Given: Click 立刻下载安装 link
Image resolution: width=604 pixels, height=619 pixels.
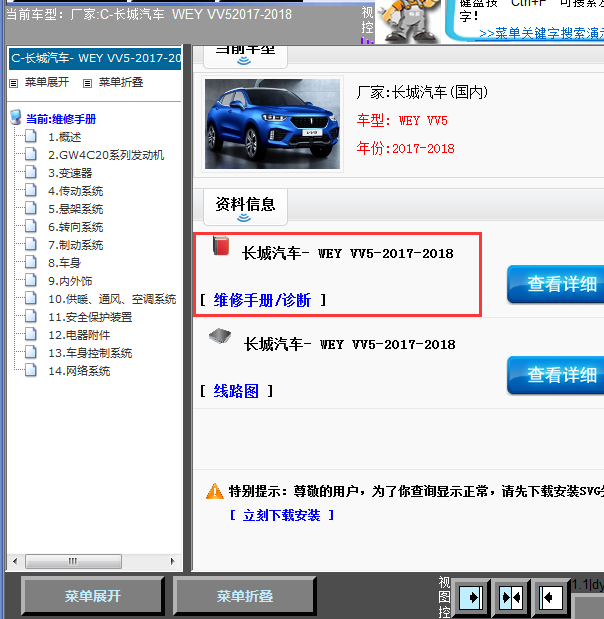Looking at the screenshot, I should coord(281,515).
